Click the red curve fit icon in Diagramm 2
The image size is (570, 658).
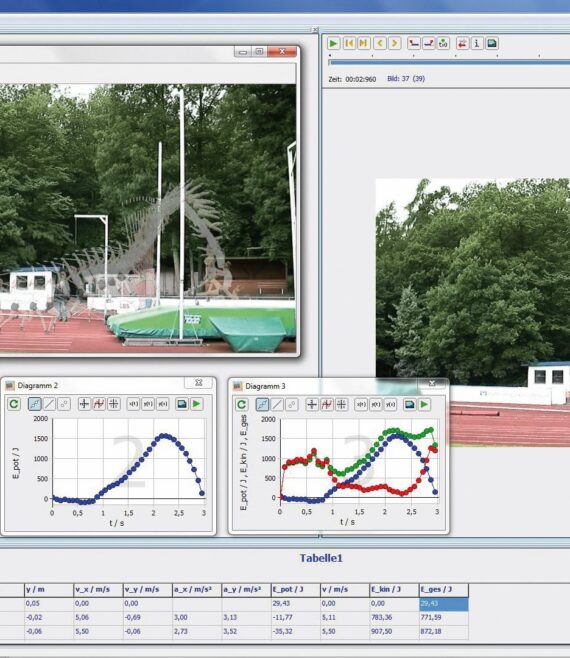click(99, 404)
